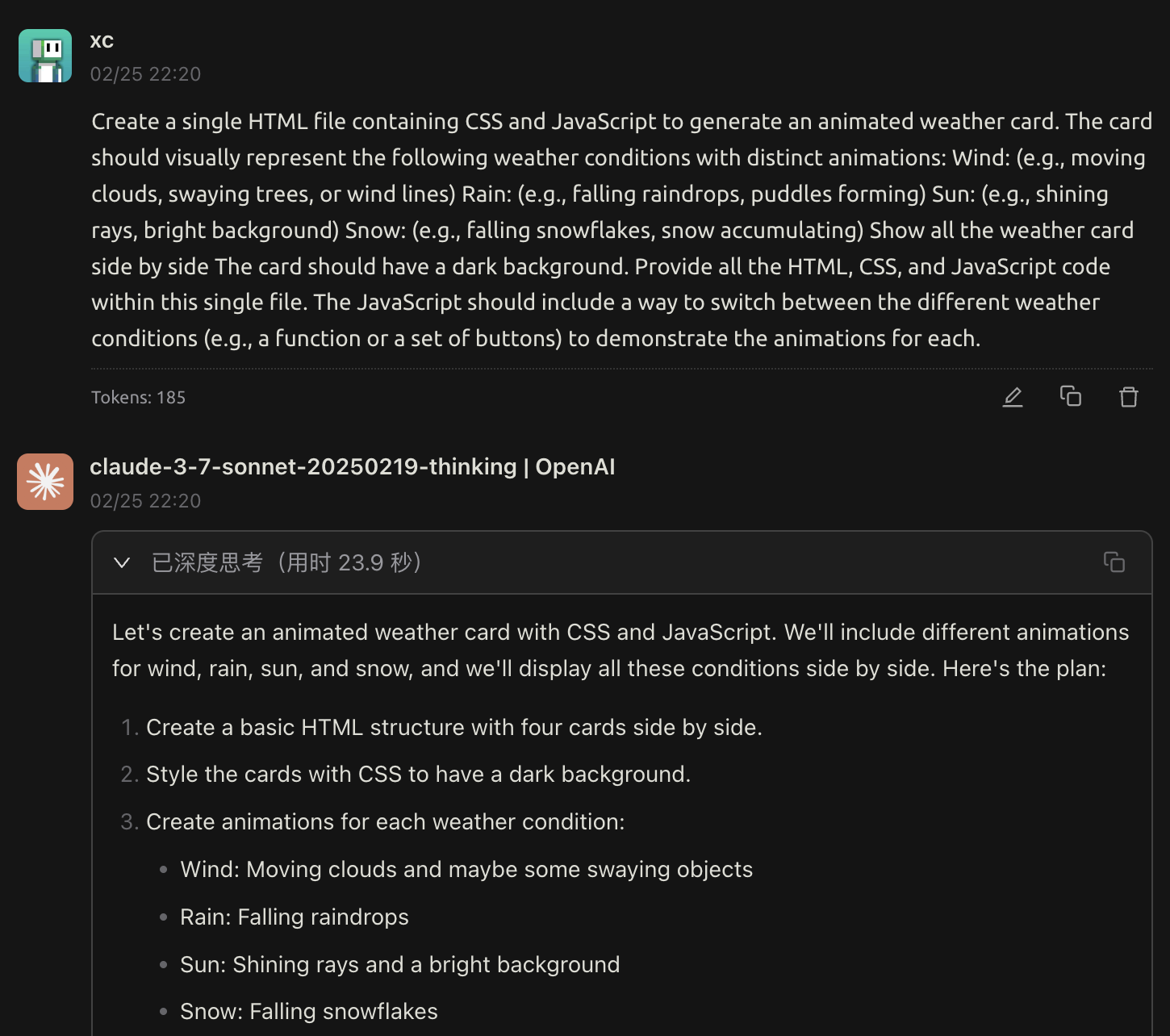Click the 'Style the cards with CSS' item
The image size is (1170, 1036).
pos(418,775)
